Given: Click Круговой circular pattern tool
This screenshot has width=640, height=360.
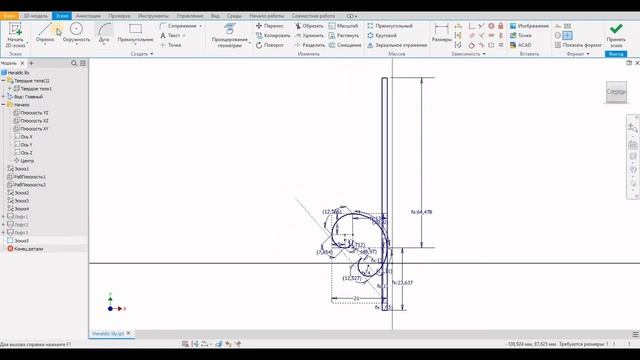Looking at the screenshot, I should (x=382, y=36).
